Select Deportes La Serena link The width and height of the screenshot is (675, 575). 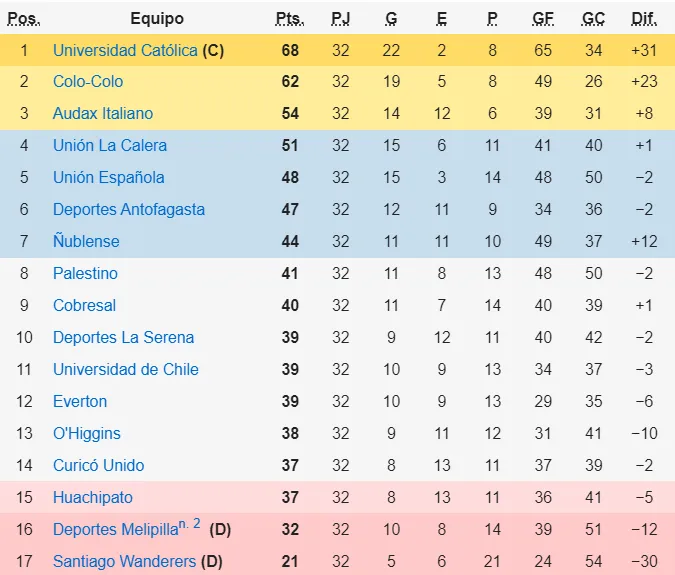(123, 338)
